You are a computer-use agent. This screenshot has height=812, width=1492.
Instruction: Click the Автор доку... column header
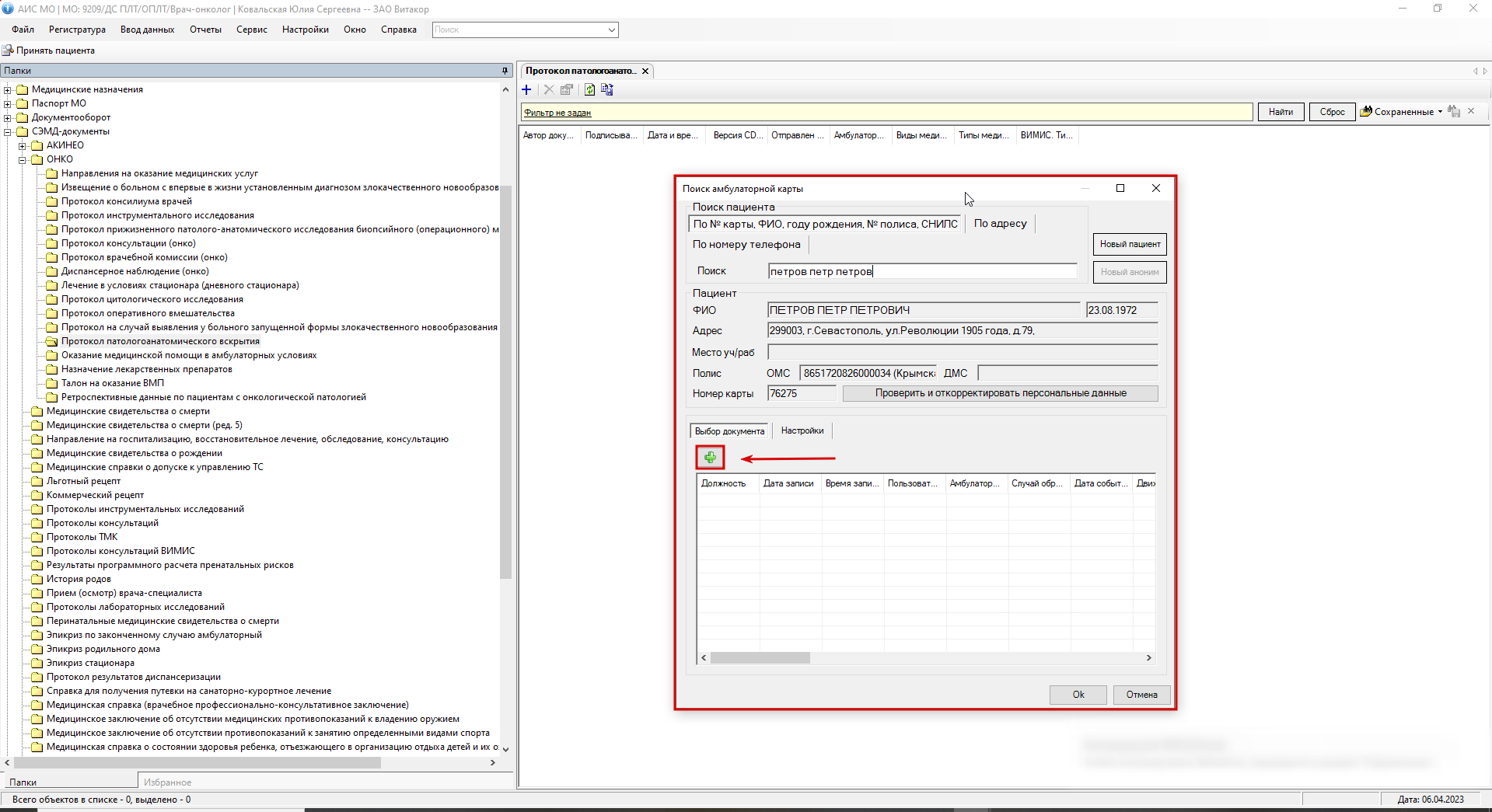(x=550, y=135)
